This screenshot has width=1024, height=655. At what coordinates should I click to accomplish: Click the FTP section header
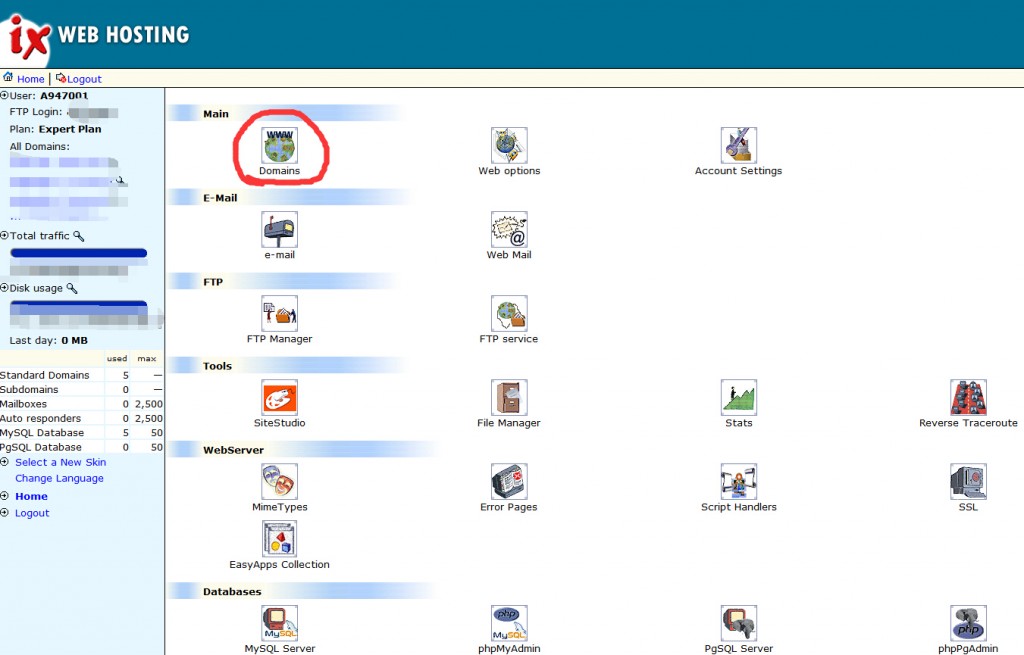click(213, 282)
